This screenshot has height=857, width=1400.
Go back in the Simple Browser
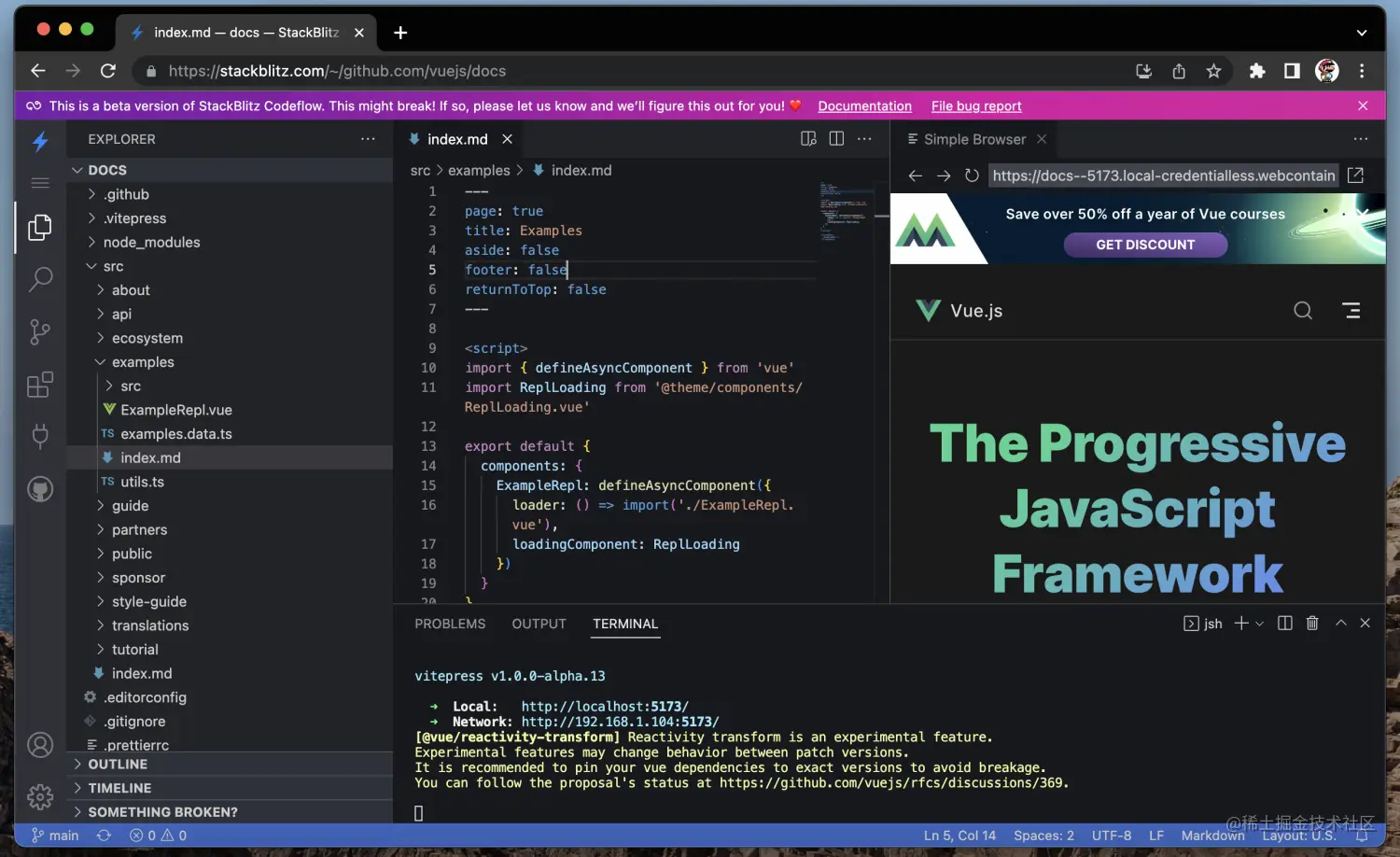[x=915, y=176]
